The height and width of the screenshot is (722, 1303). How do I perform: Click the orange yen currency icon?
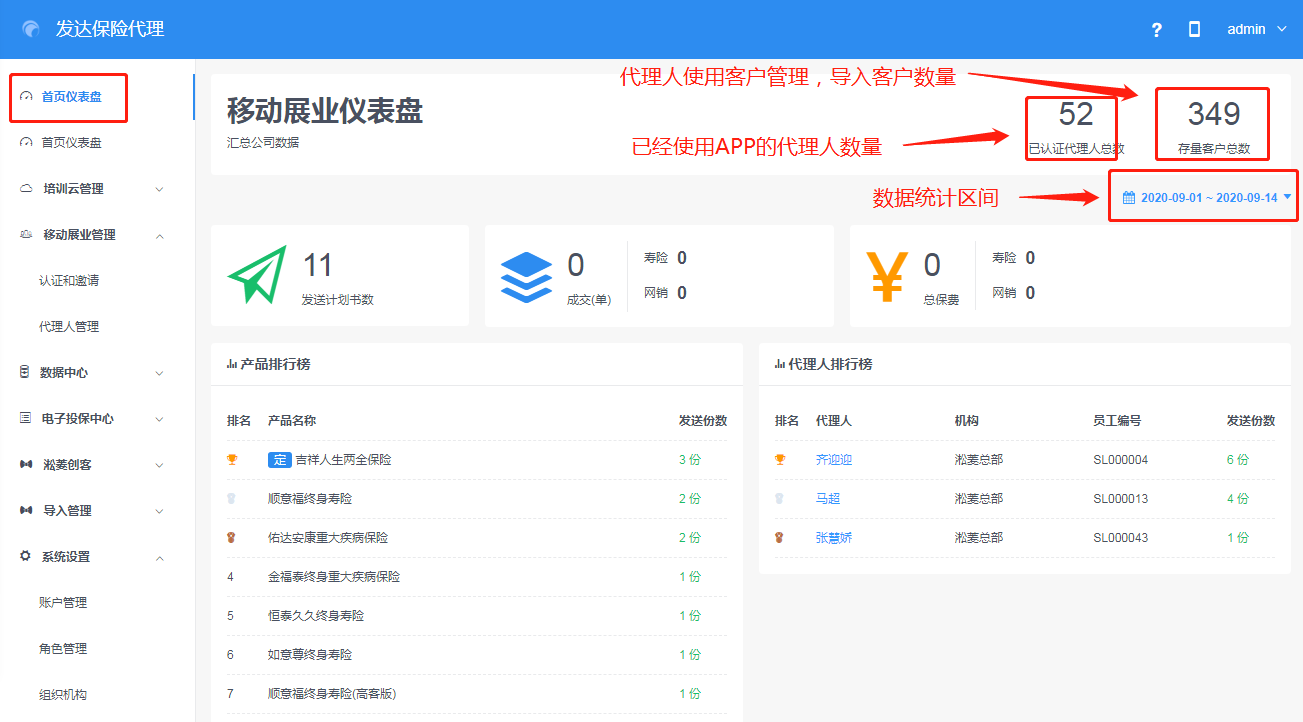887,275
